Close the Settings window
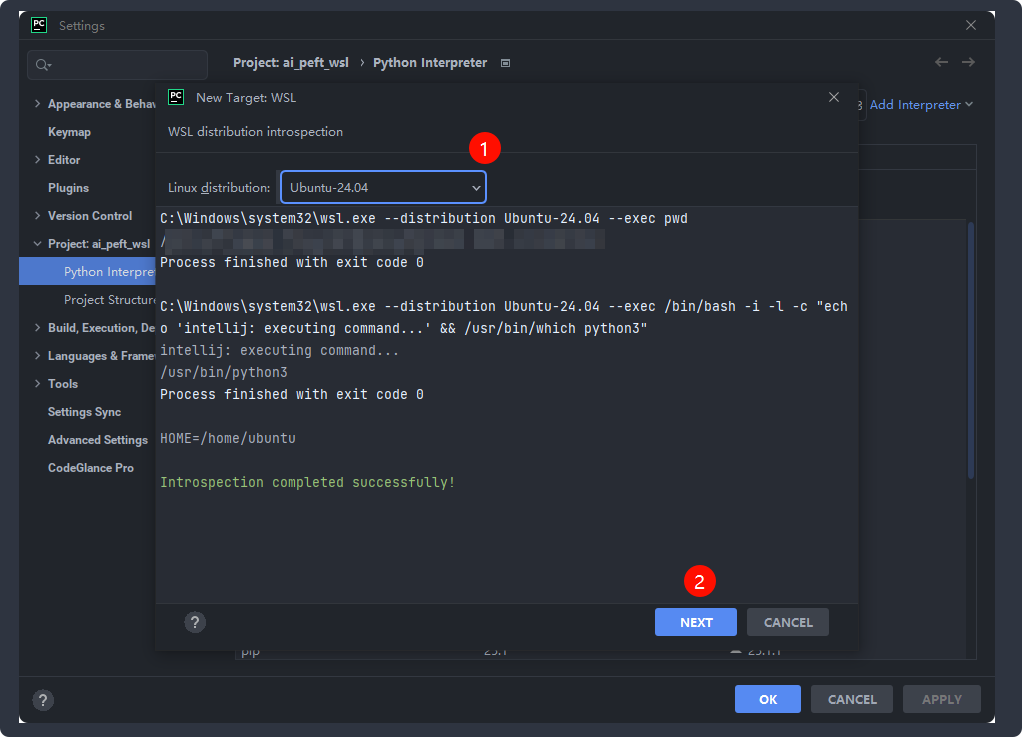Viewport: 1022px width, 737px height. (971, 25)
